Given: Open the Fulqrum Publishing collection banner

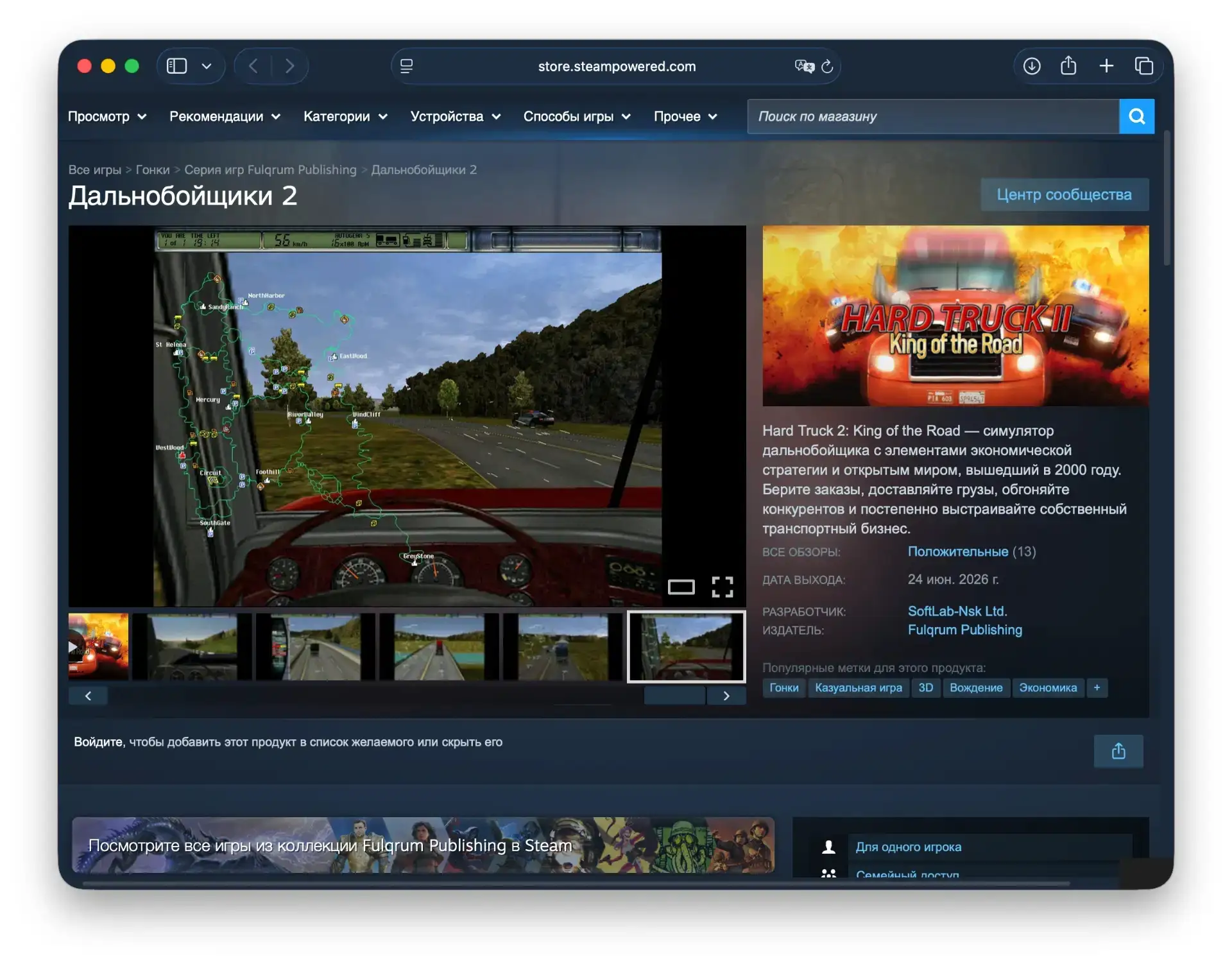Looking at the screenshot, I should 423,845.
